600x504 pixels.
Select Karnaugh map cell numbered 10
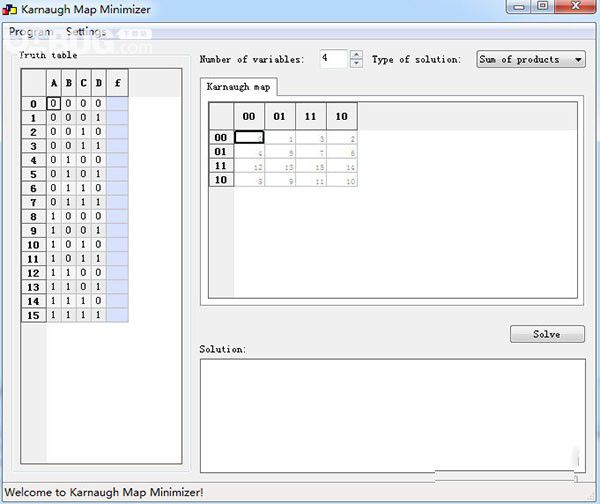click(x=342, y=180)
